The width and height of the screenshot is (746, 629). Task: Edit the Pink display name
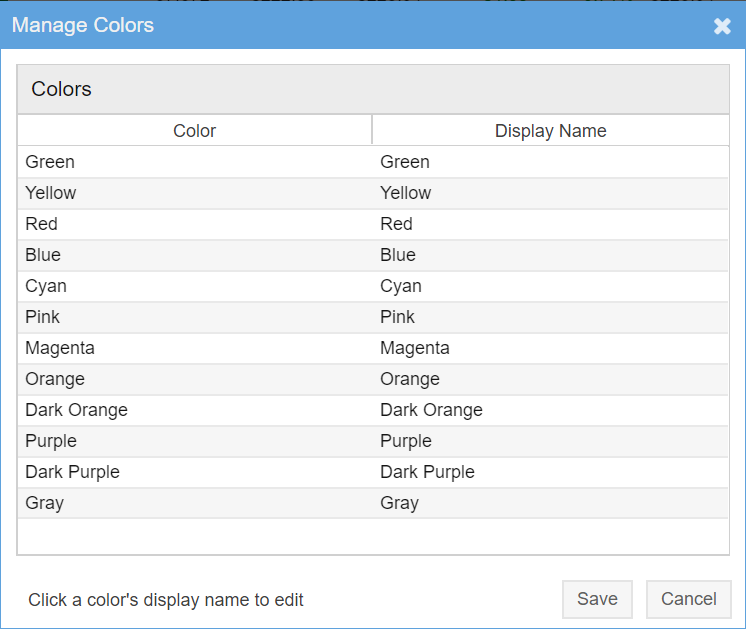point(550,317)
